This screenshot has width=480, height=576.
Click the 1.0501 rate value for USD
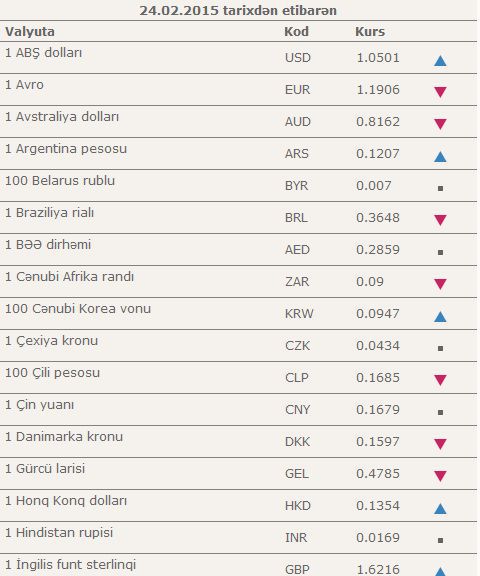click(378, 58)
